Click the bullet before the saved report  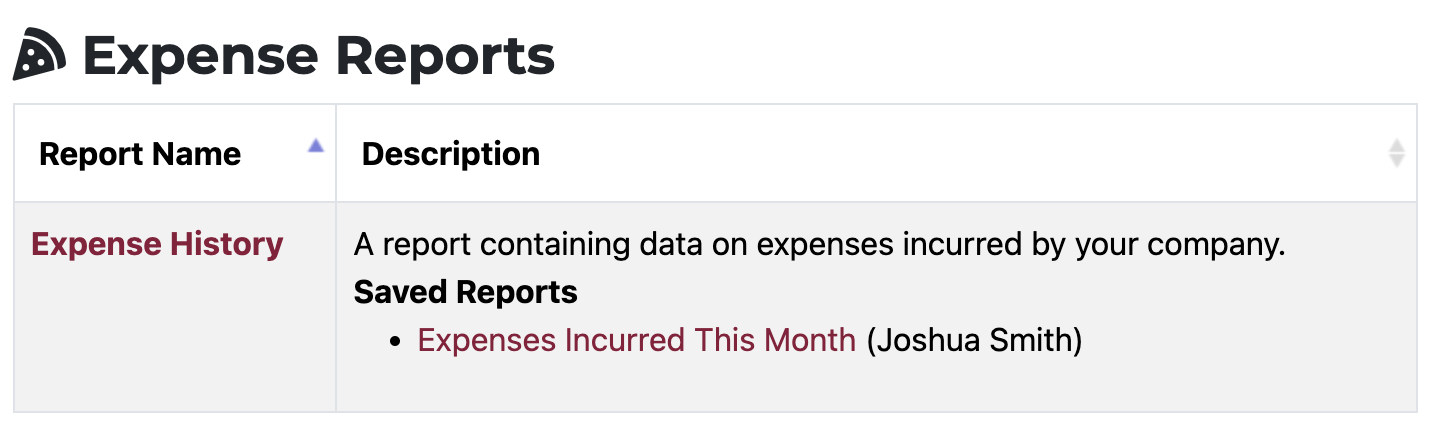coord(396,341)
